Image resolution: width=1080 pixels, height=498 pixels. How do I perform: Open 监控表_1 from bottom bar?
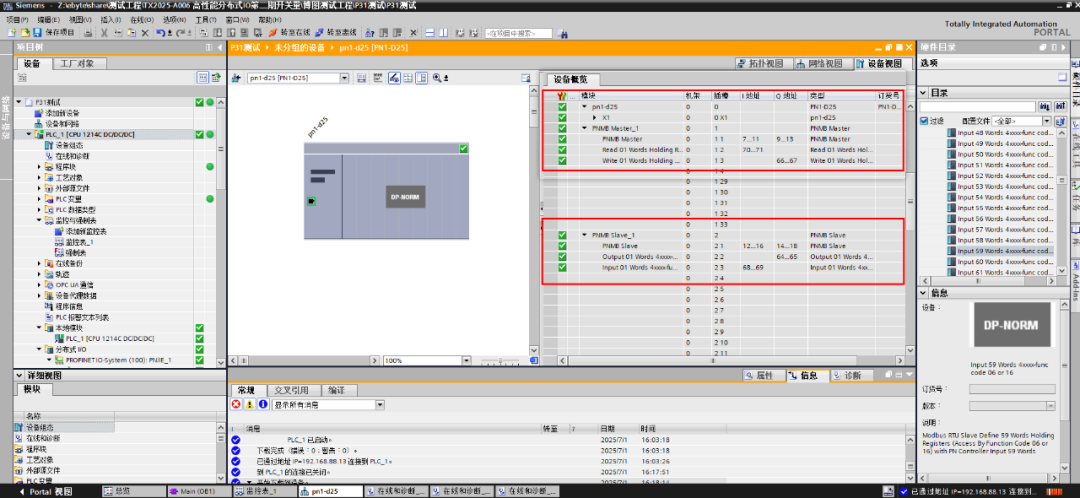(265, 492)
